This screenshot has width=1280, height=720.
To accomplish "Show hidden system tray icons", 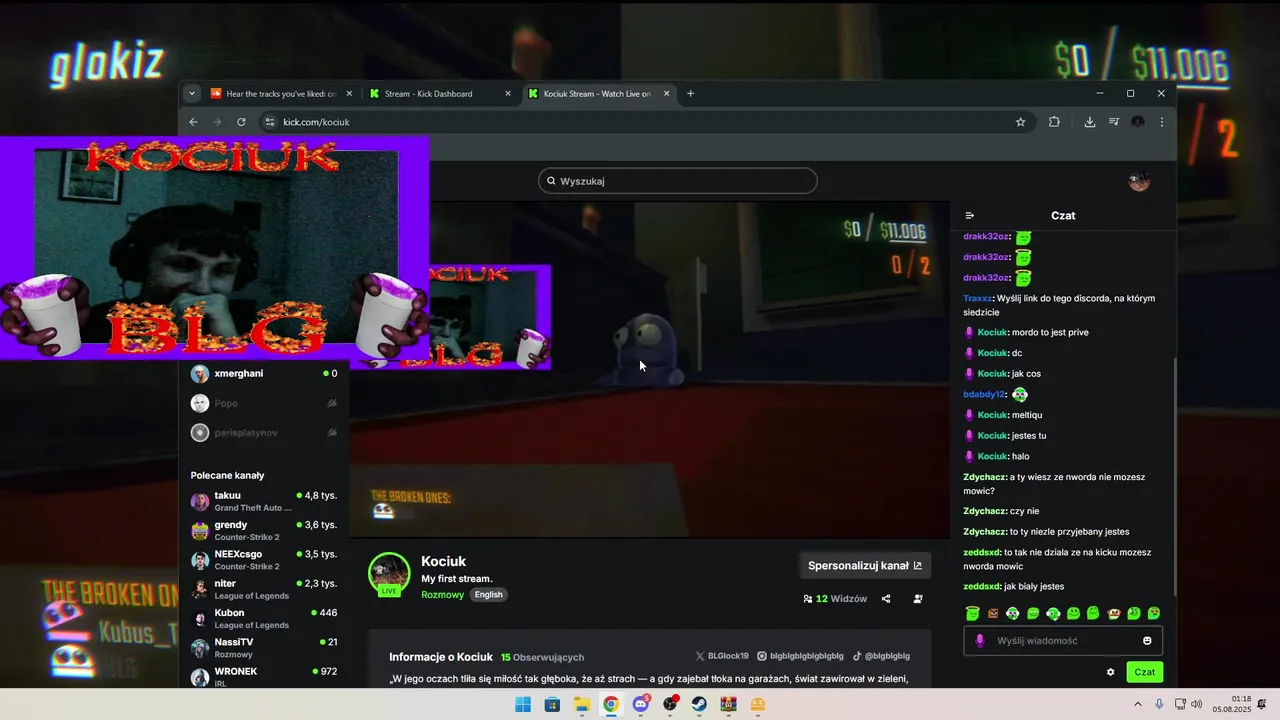I will 1137,704.
